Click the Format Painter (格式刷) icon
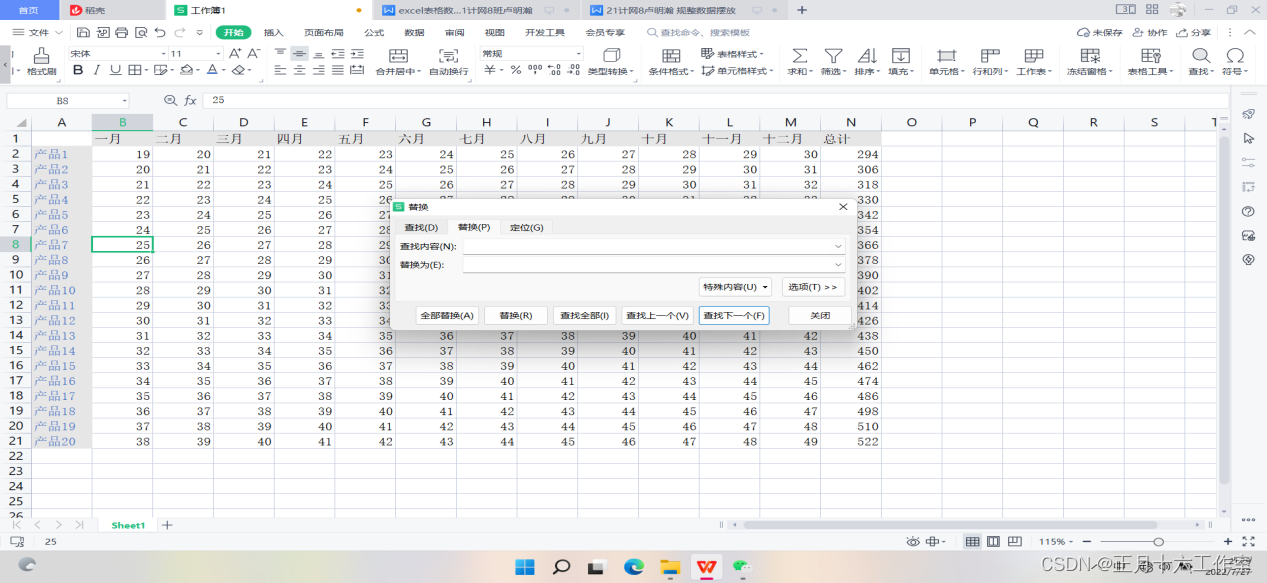This screenshot has width=1267, height=583. (41, 55)
